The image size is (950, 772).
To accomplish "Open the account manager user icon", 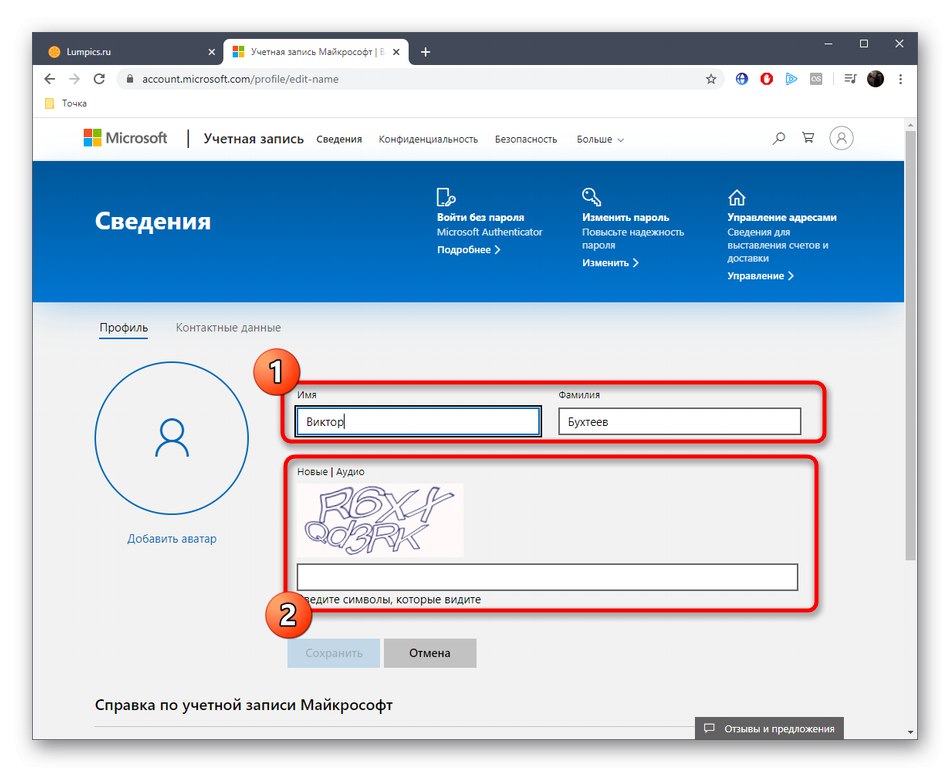I will pos(841,138).
